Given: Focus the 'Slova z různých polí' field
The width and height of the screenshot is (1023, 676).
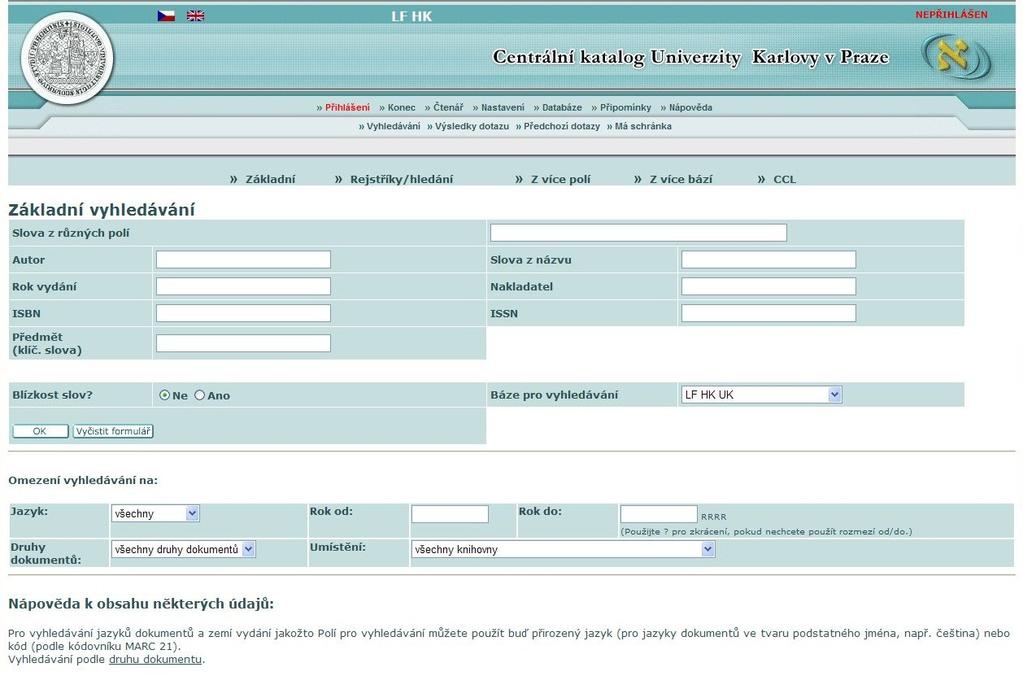Looking at the screenshot, I should 638,233.
